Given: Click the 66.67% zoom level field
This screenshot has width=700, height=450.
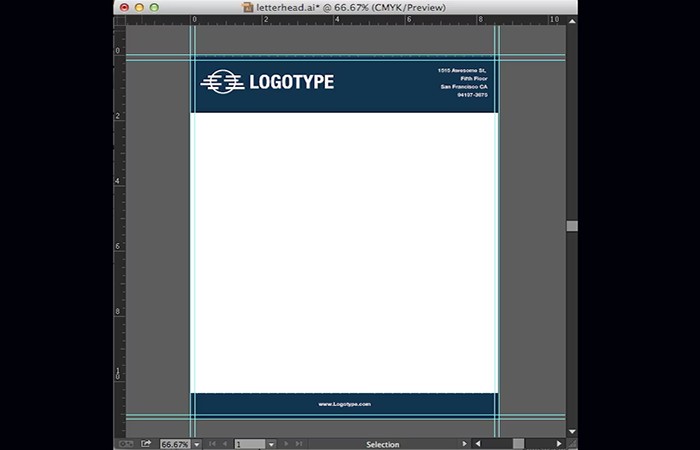Looking at the screenshot, I should click(x=175, y=444).
